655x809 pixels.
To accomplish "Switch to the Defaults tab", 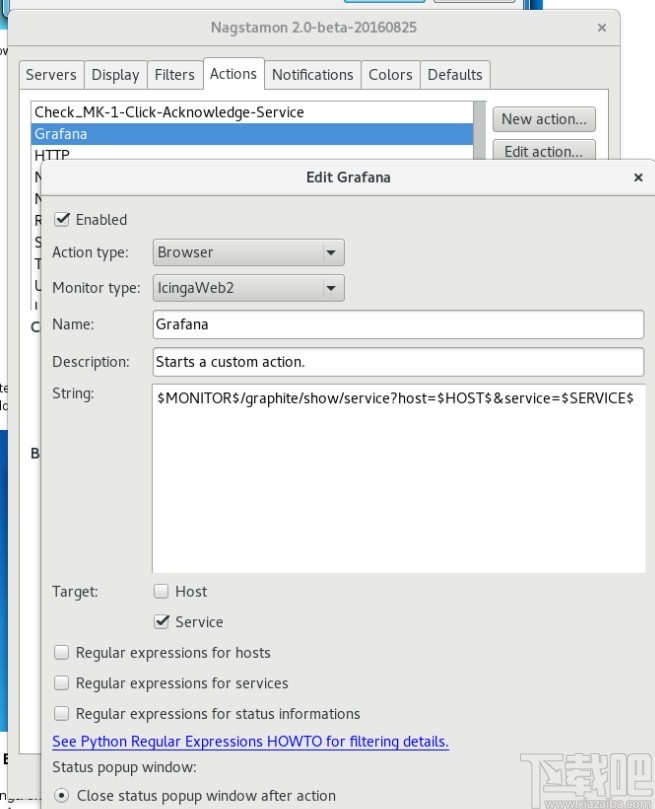I will [455, 75].
